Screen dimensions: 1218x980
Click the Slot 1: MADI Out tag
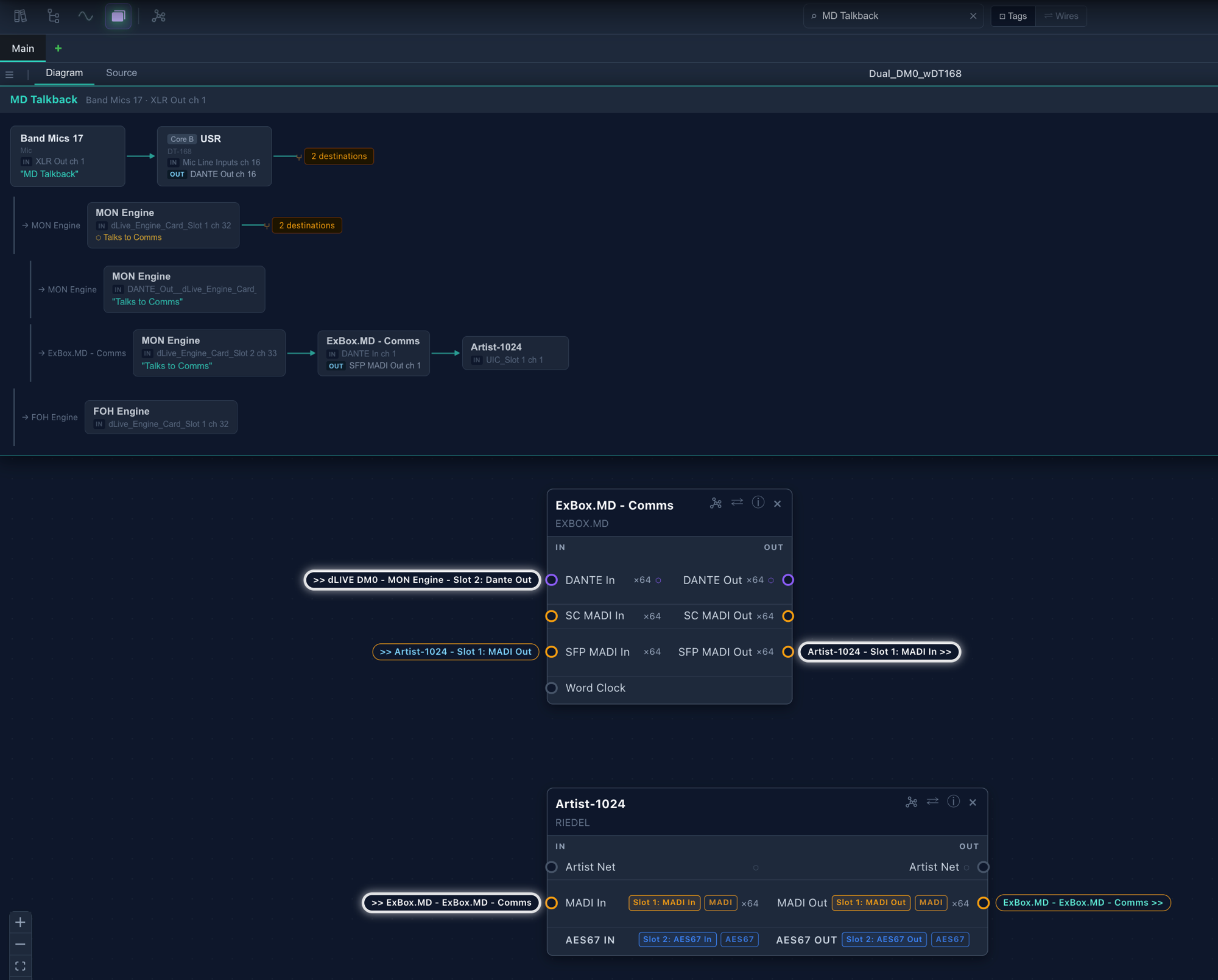(871, 903)
